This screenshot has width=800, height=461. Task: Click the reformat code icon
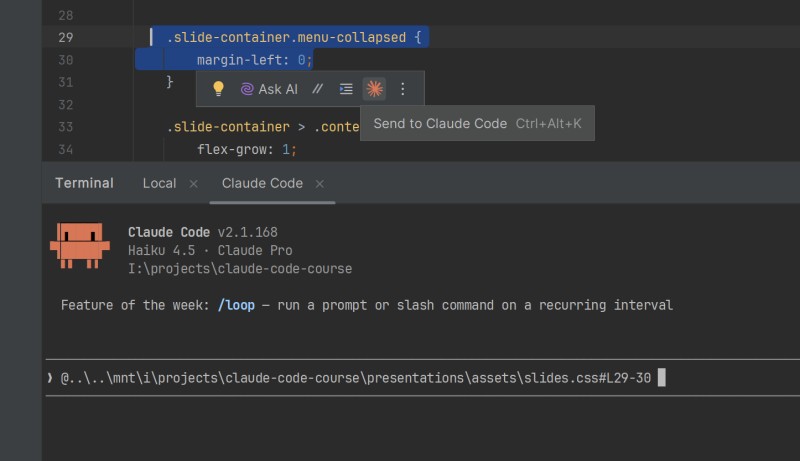coord(346,89)
